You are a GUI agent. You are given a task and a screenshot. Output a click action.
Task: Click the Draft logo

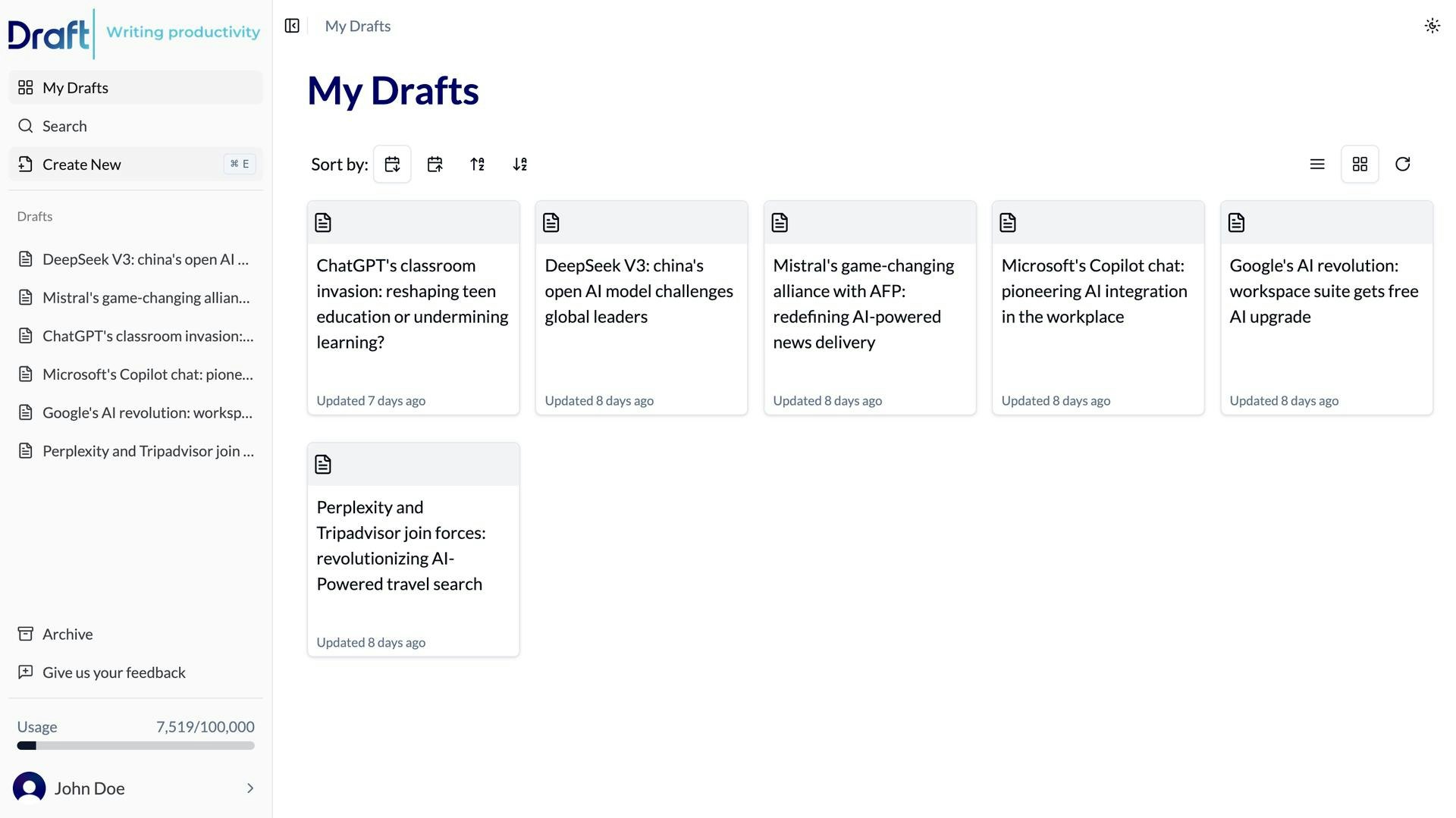(49, 34)
